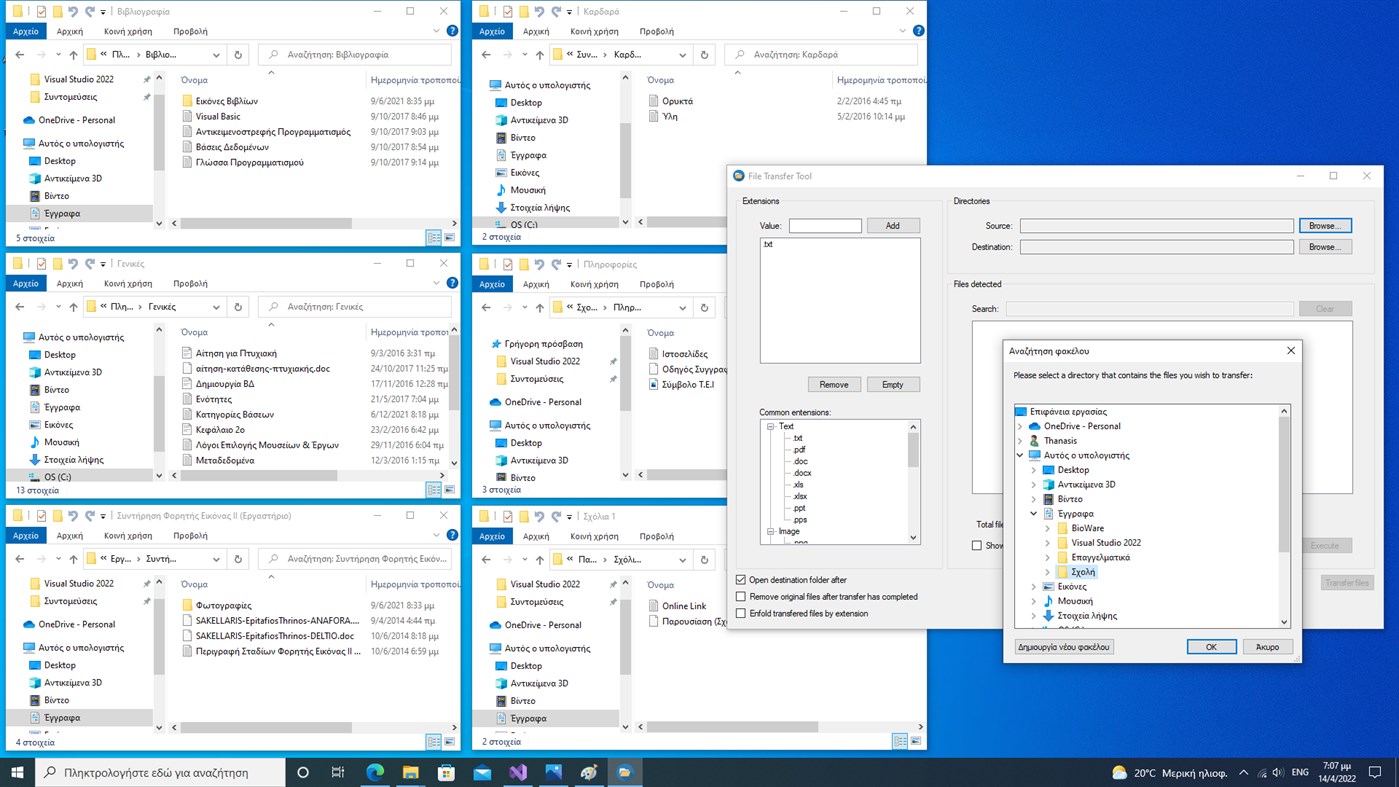Collapse Αυτός ο υπολογιστής in folder dialog
This screenshot has width=1399, height=787.
pos(1020,455)
